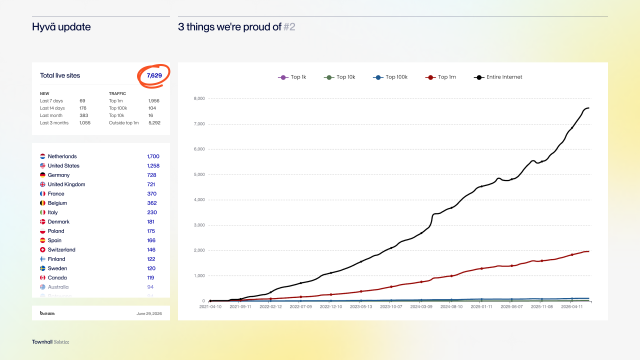Click the Germany flag icon
This screenshot has height=360, width=640.
click(42, 175)
